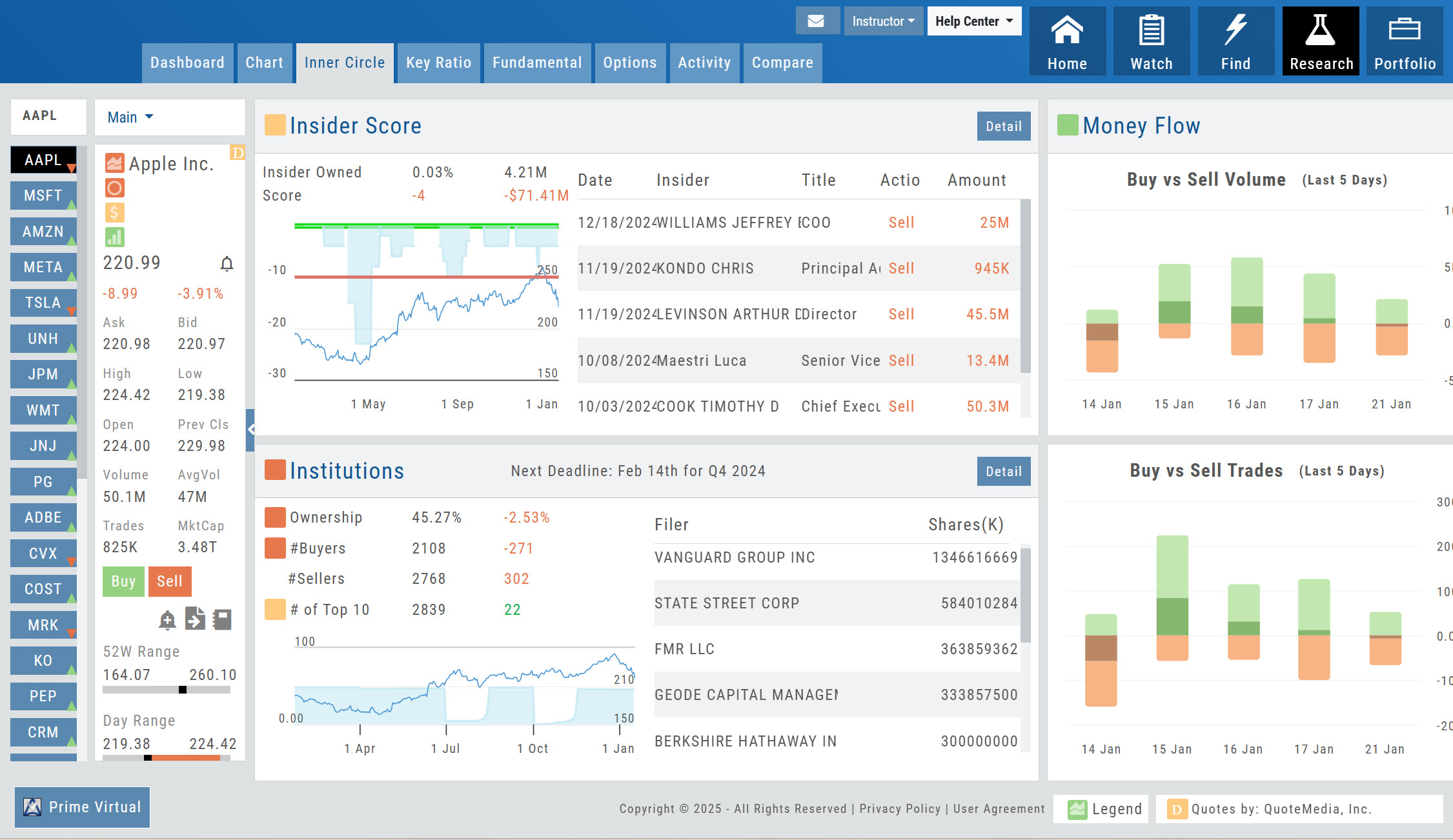Select the Inner Circle tab
The width and height of the screenshot is (1453, 840).
point(345,63)
